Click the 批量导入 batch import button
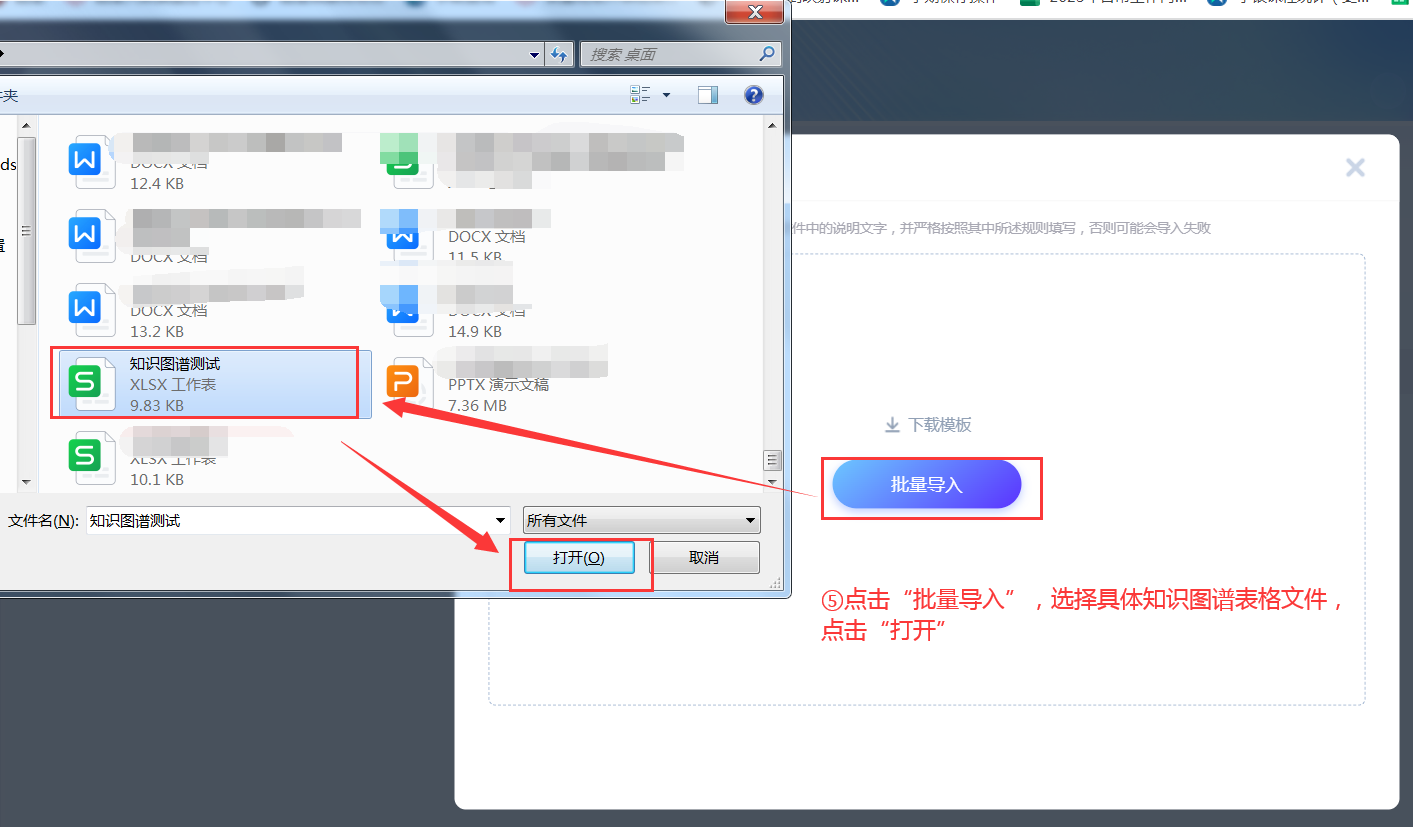 click(926, 485)
